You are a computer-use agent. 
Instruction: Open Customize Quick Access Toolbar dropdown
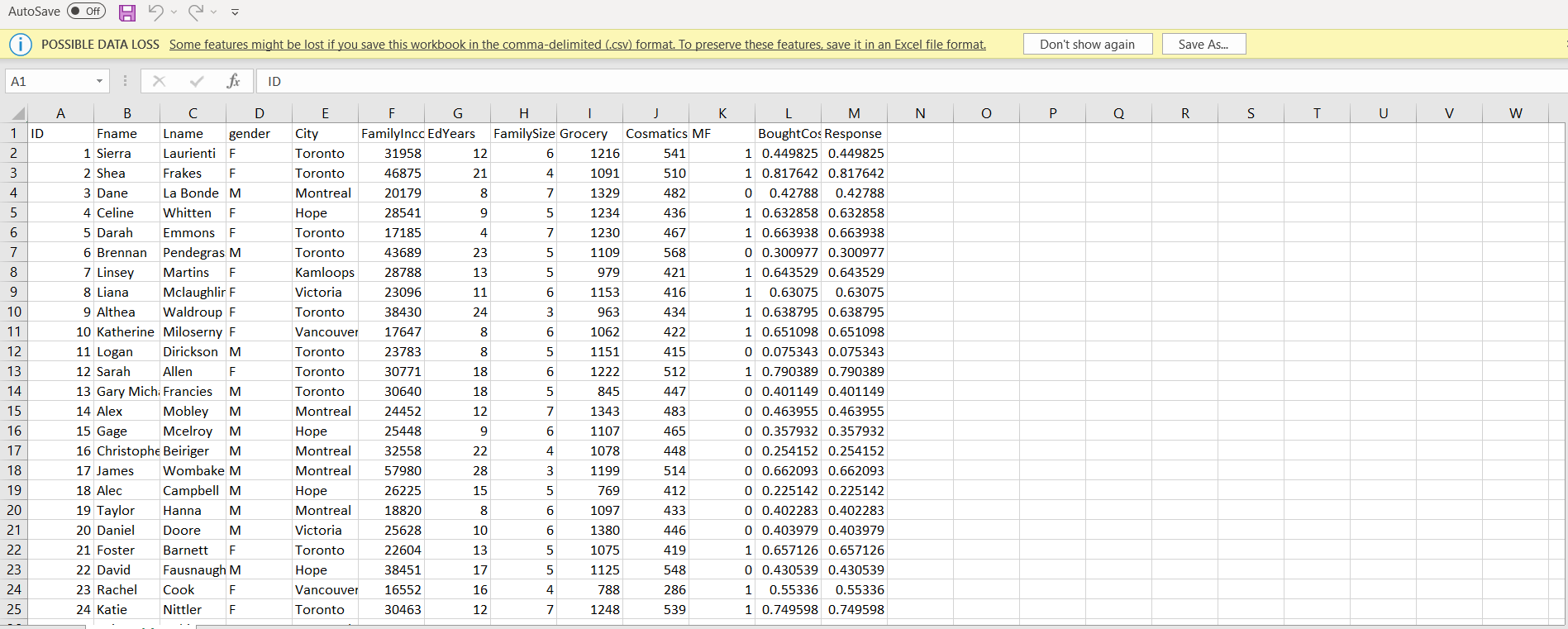point(235,12)
